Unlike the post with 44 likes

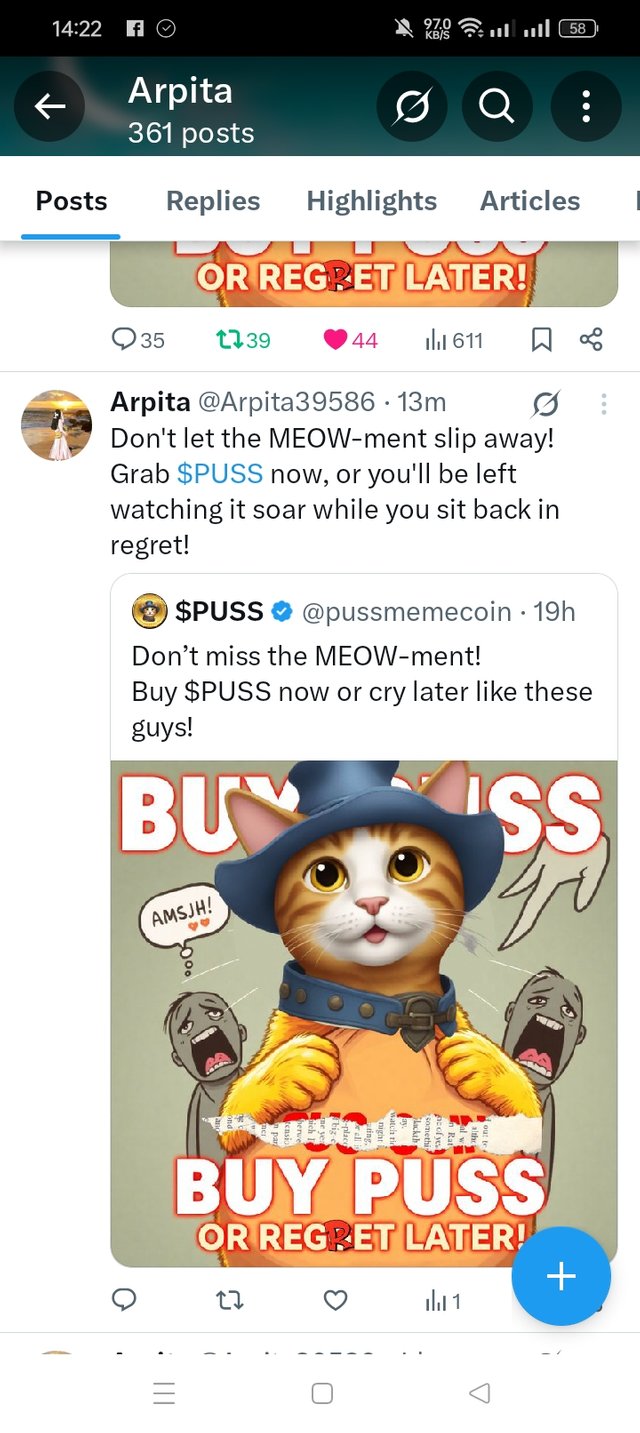coord(350,340)
